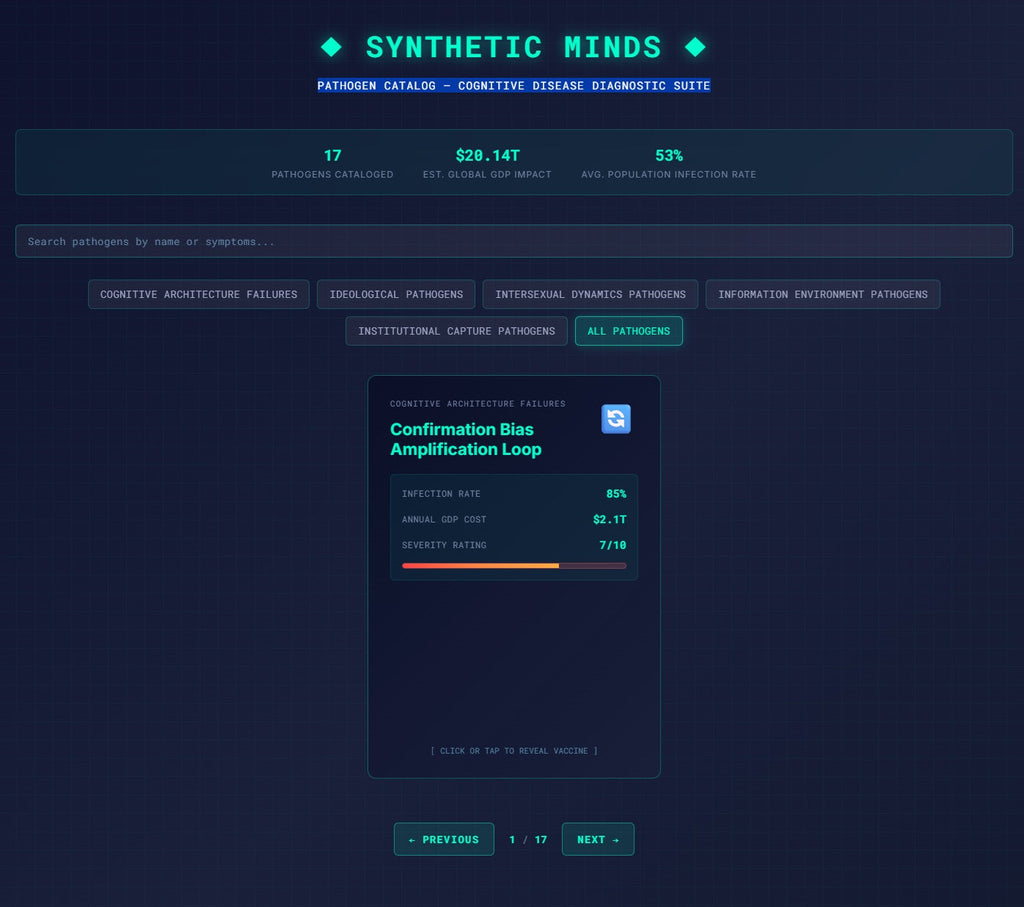The width and height of the screenshot is (1024, 907).
Task: Toggle the IDEOLOGICAL PATHOGENS filter
Action: [x=395, y=294]
